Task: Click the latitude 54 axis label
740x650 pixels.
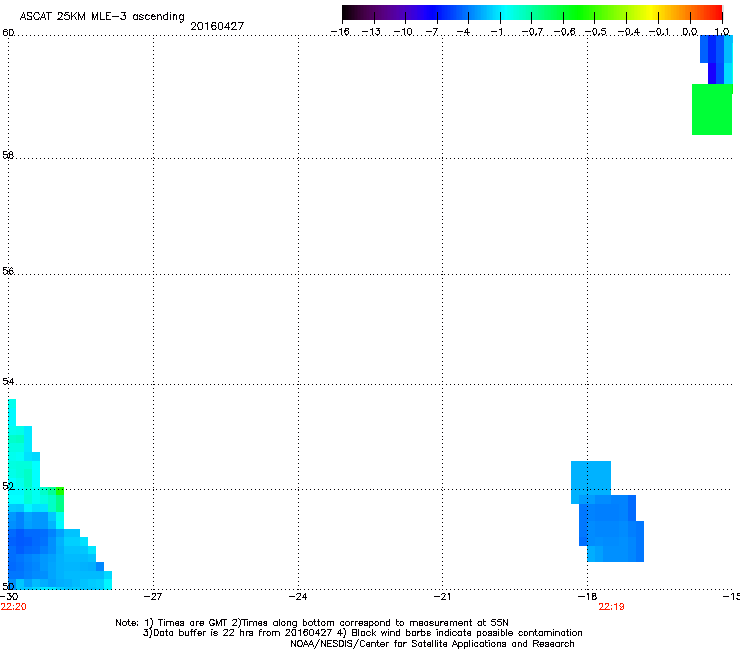Action: pyautogui.click(x=8, y=381)
